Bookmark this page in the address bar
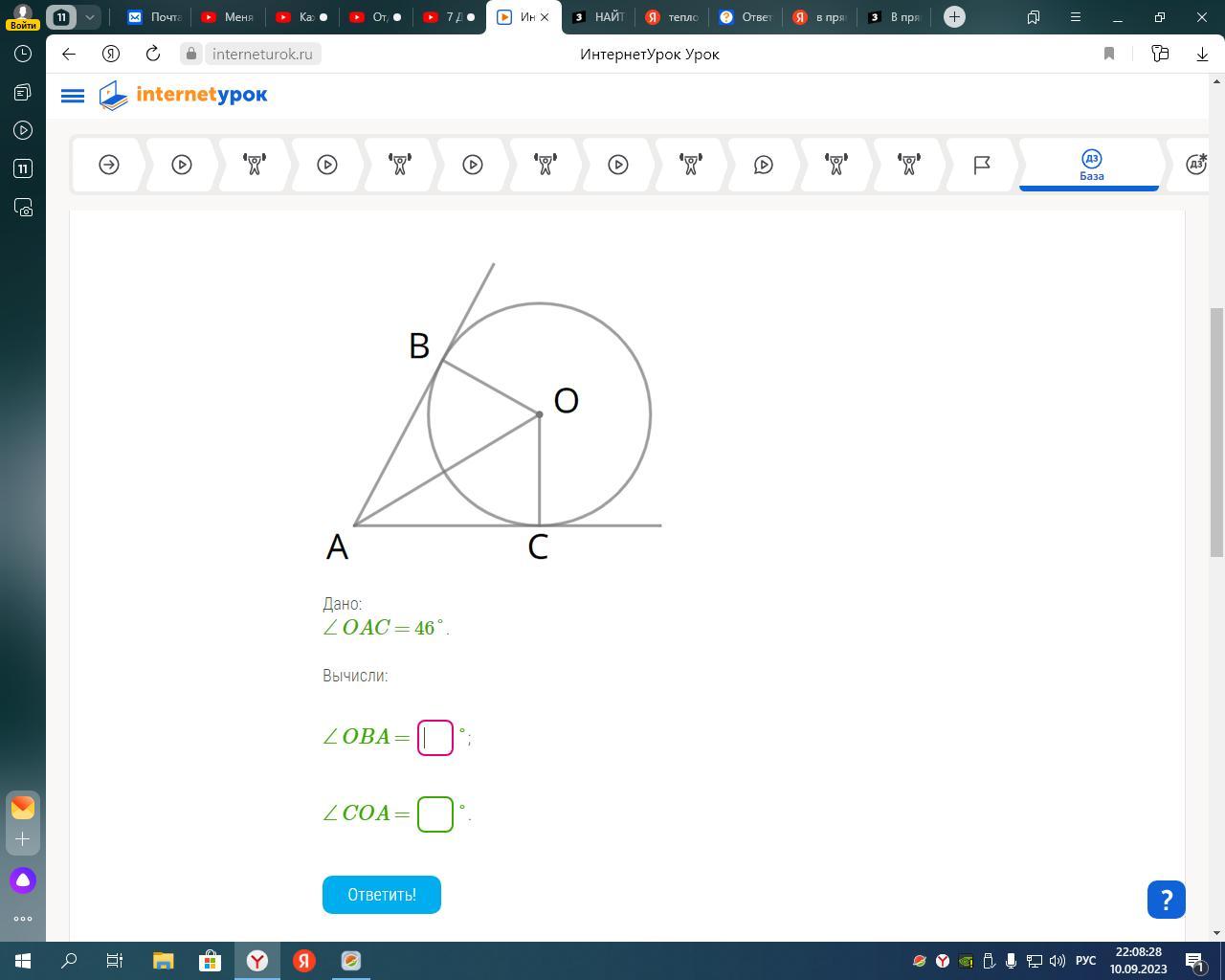 point(1109,54)
